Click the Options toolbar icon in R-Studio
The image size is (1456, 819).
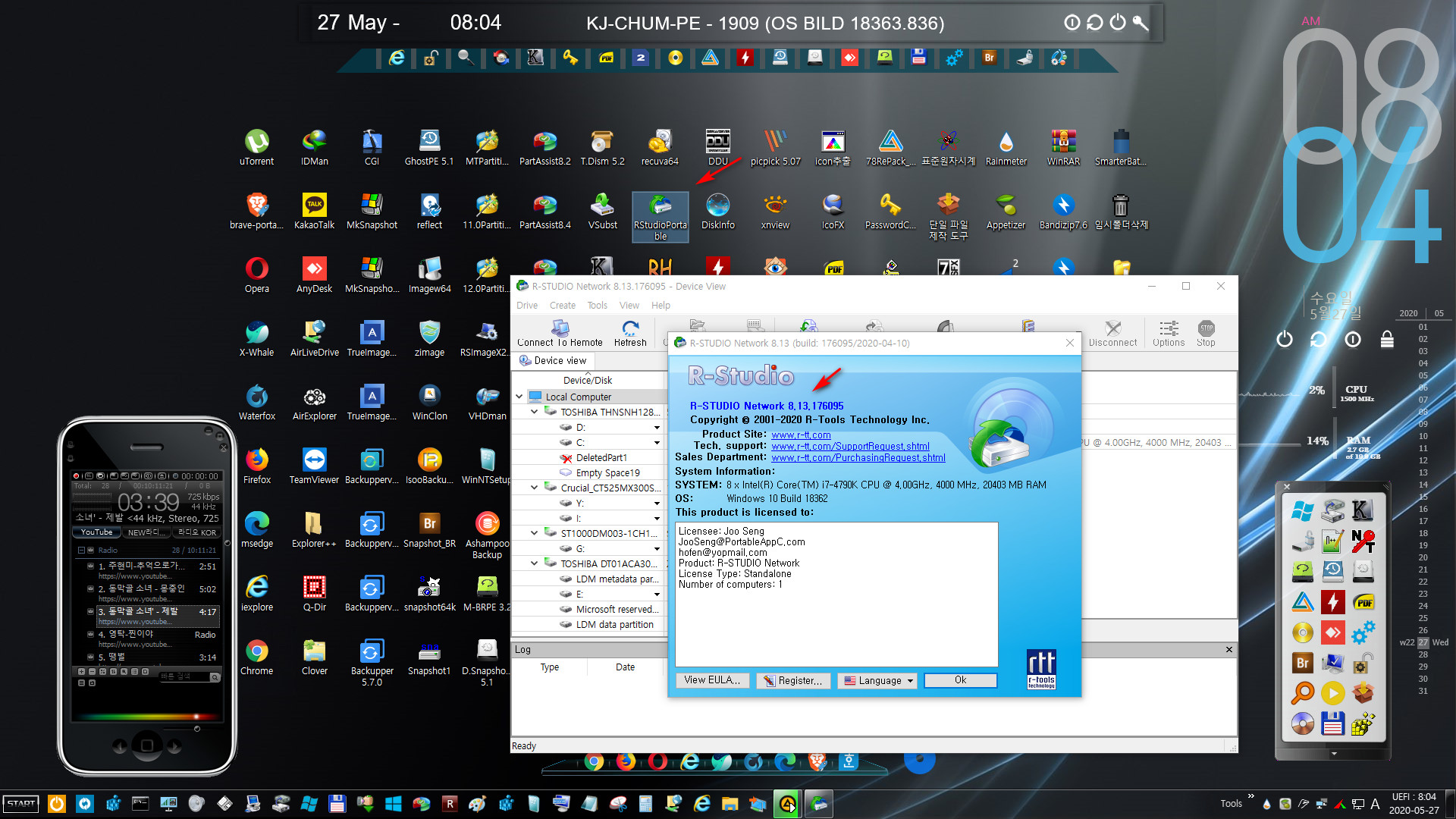[1168, 333]
